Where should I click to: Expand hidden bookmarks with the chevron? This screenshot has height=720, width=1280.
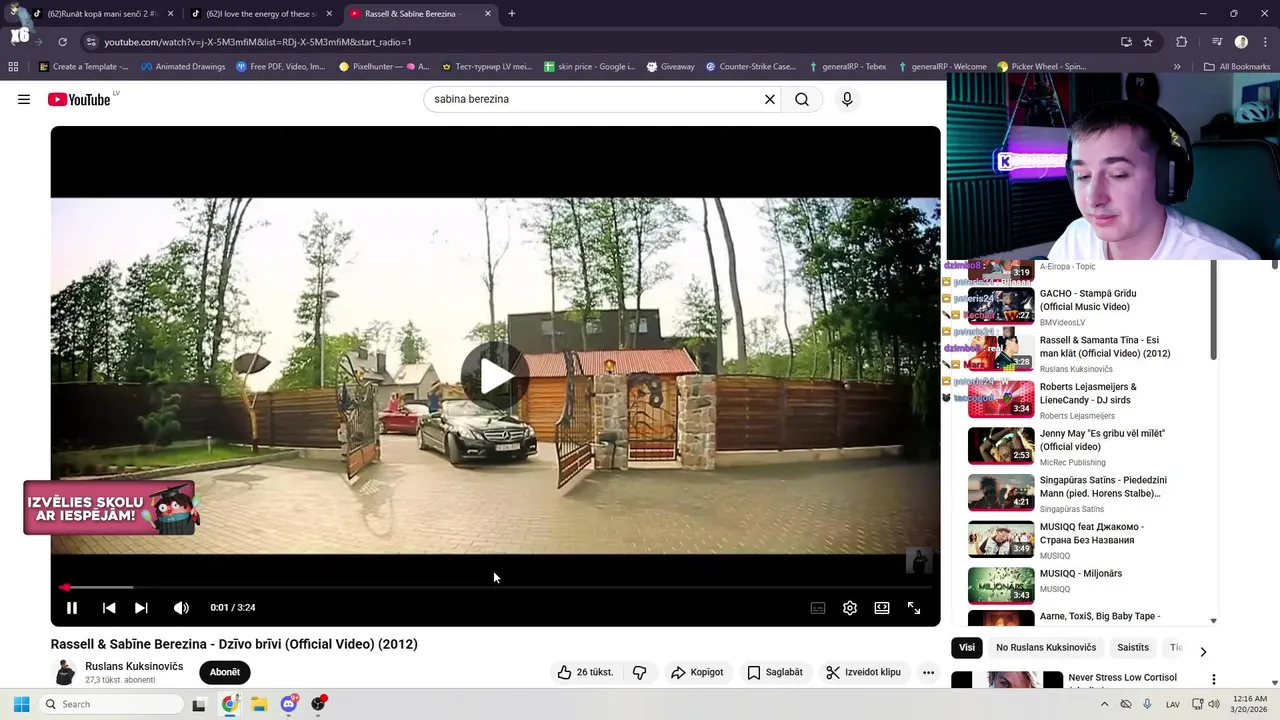[1177, 67]
